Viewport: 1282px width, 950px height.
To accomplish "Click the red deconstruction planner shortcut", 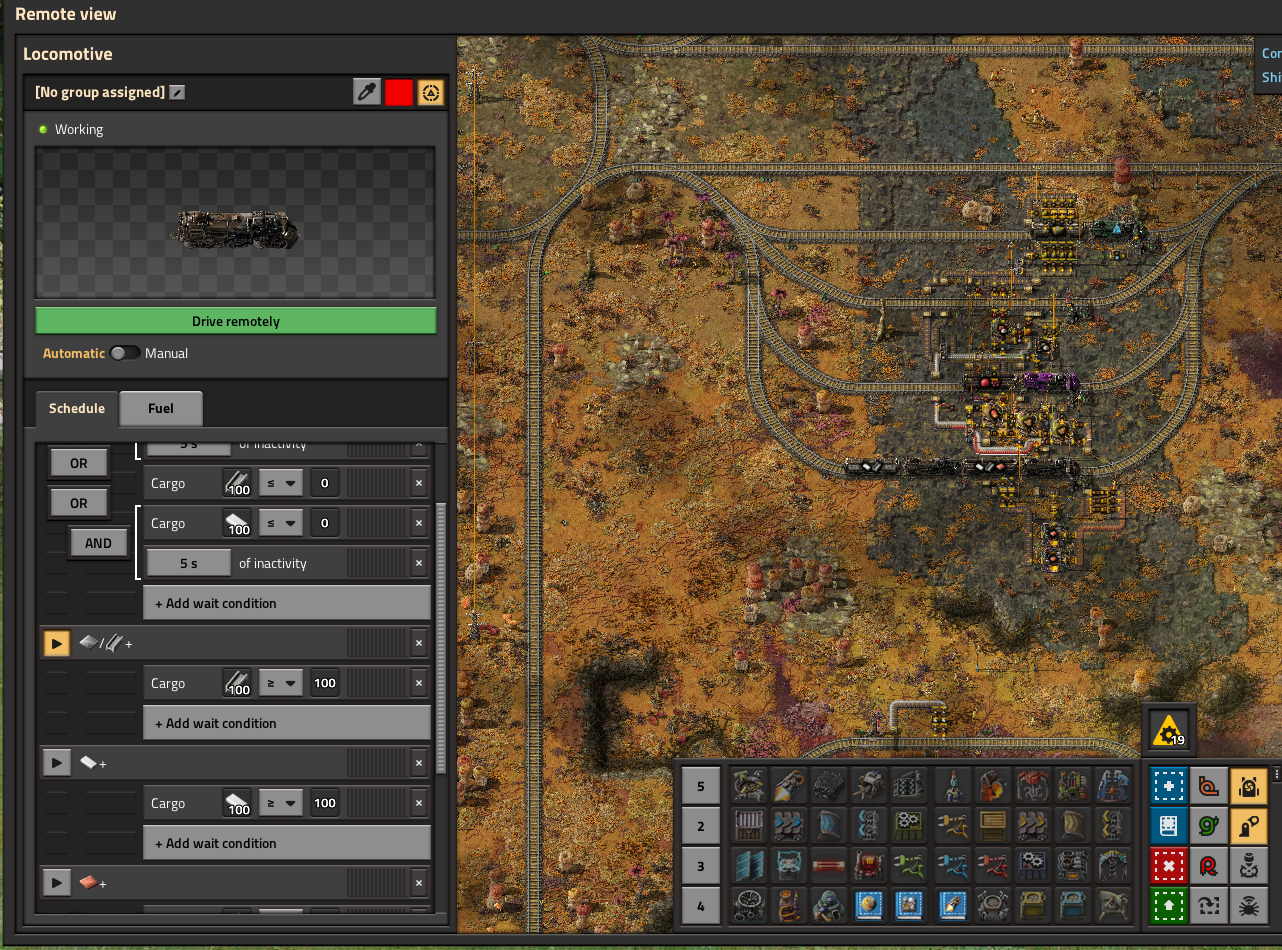I will [x=1169, y=866].
